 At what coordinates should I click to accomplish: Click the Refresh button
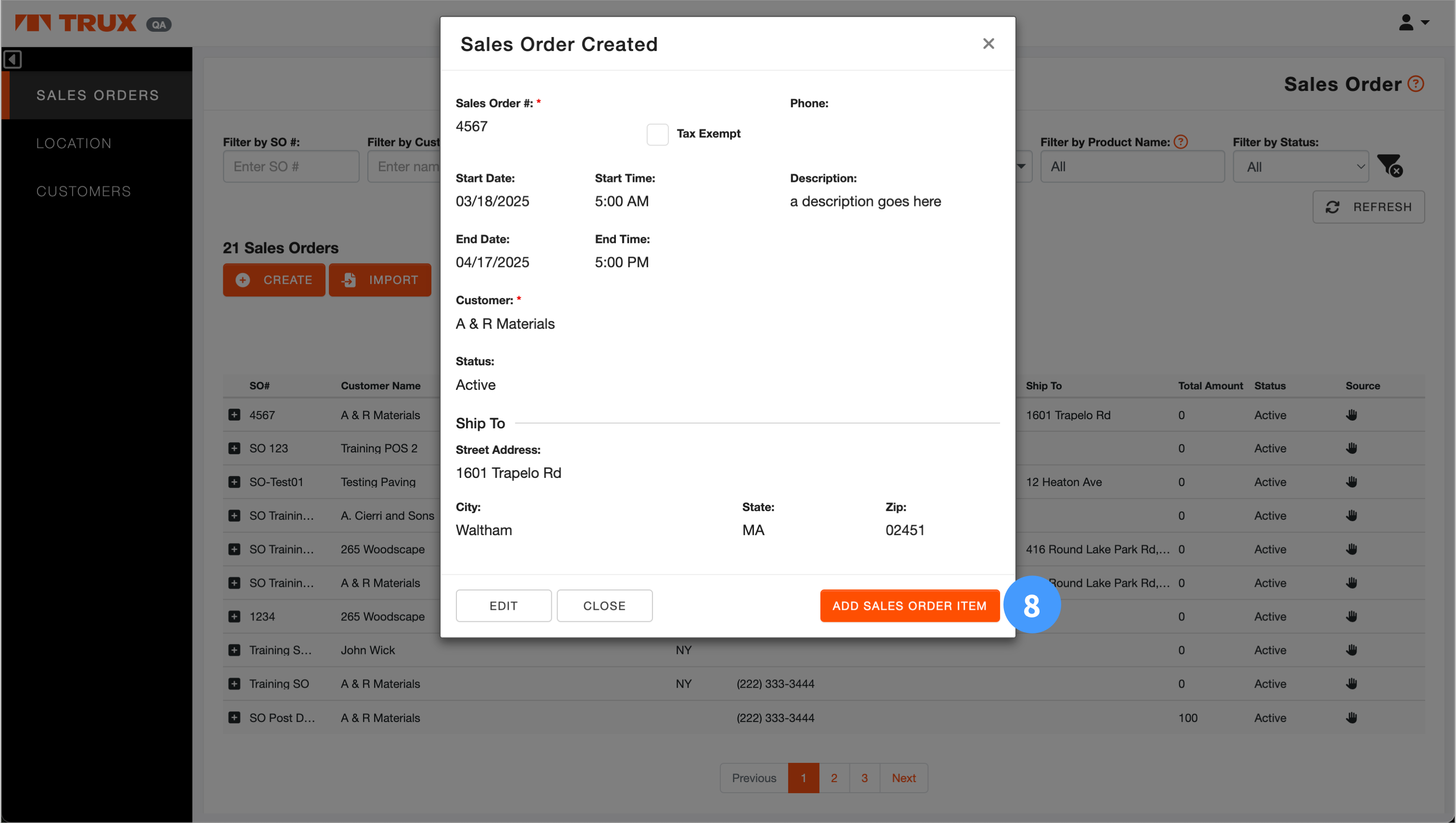click(1368, 207)
